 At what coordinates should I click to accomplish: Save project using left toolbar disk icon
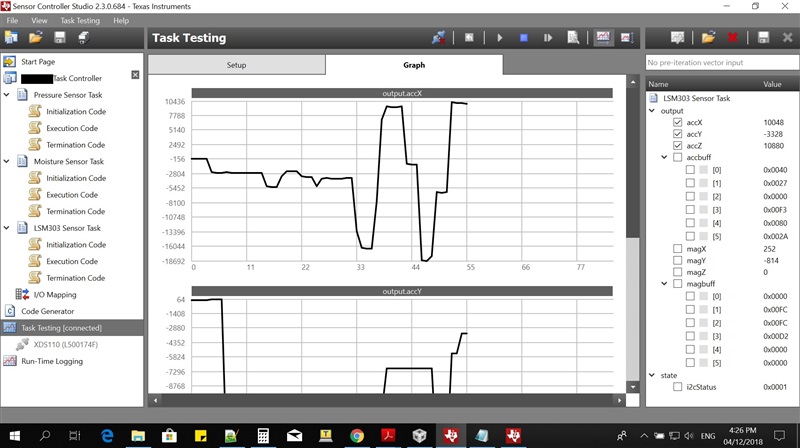tap(60, 38)
